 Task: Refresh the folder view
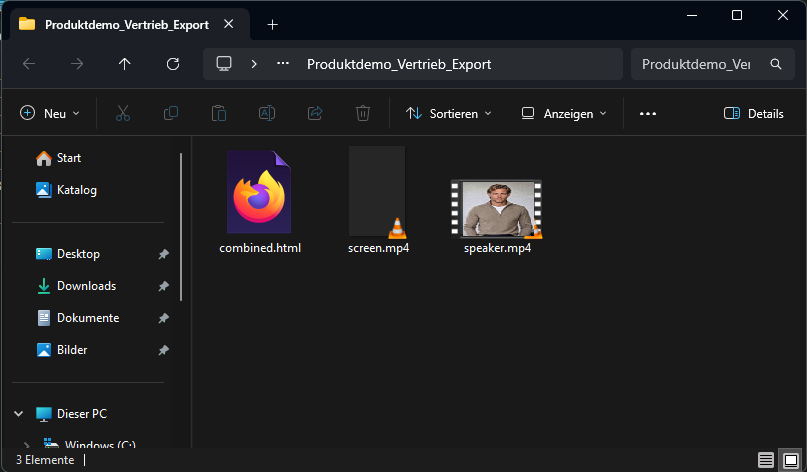pos(173,64)
